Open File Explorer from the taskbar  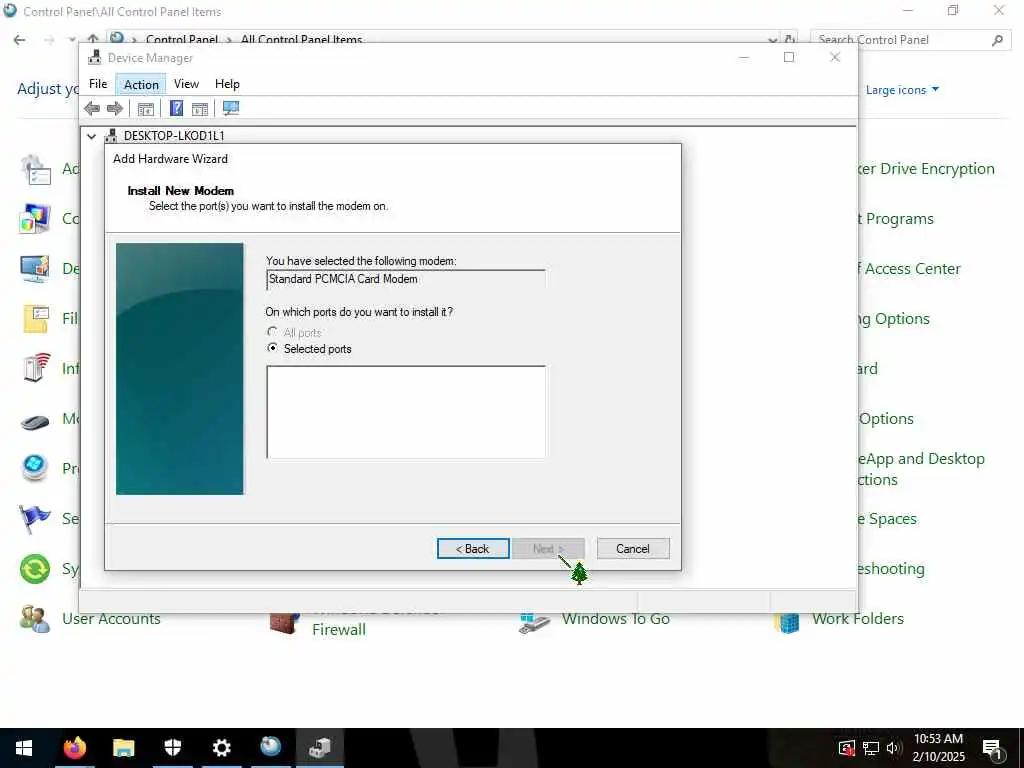click(x=123, y=748)
